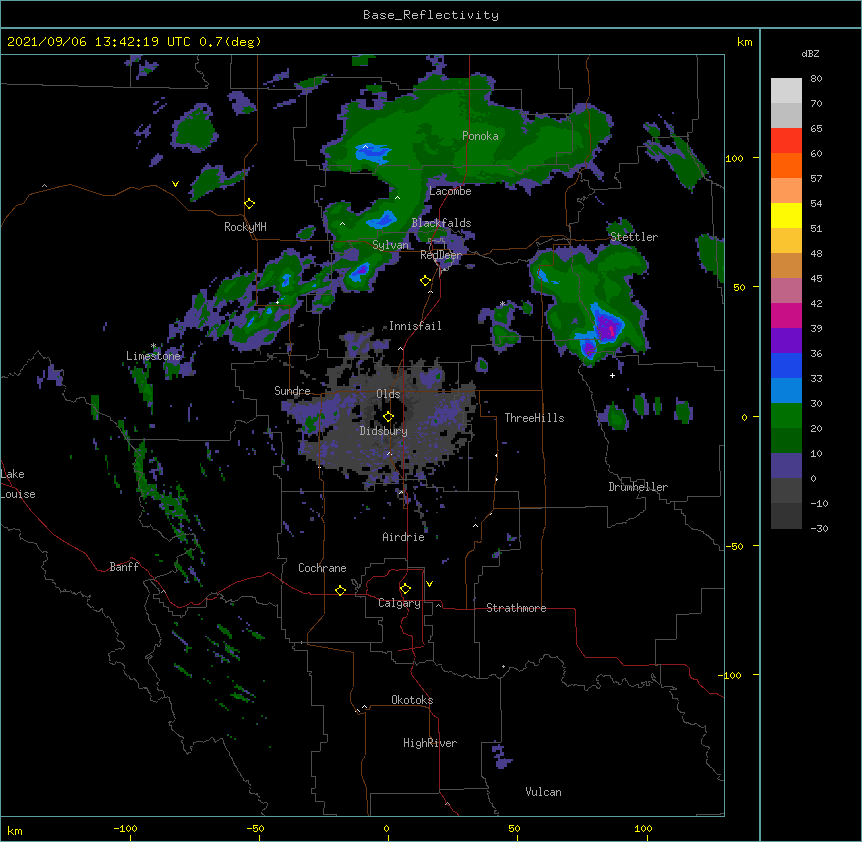
Task: Click the Lake Louise label
Action: [18, 484]
